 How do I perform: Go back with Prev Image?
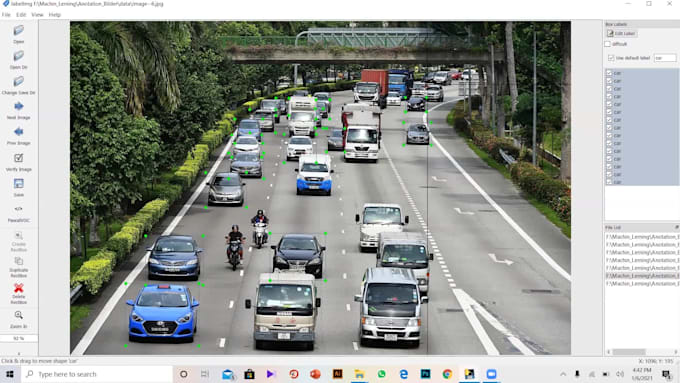[19, 136]
